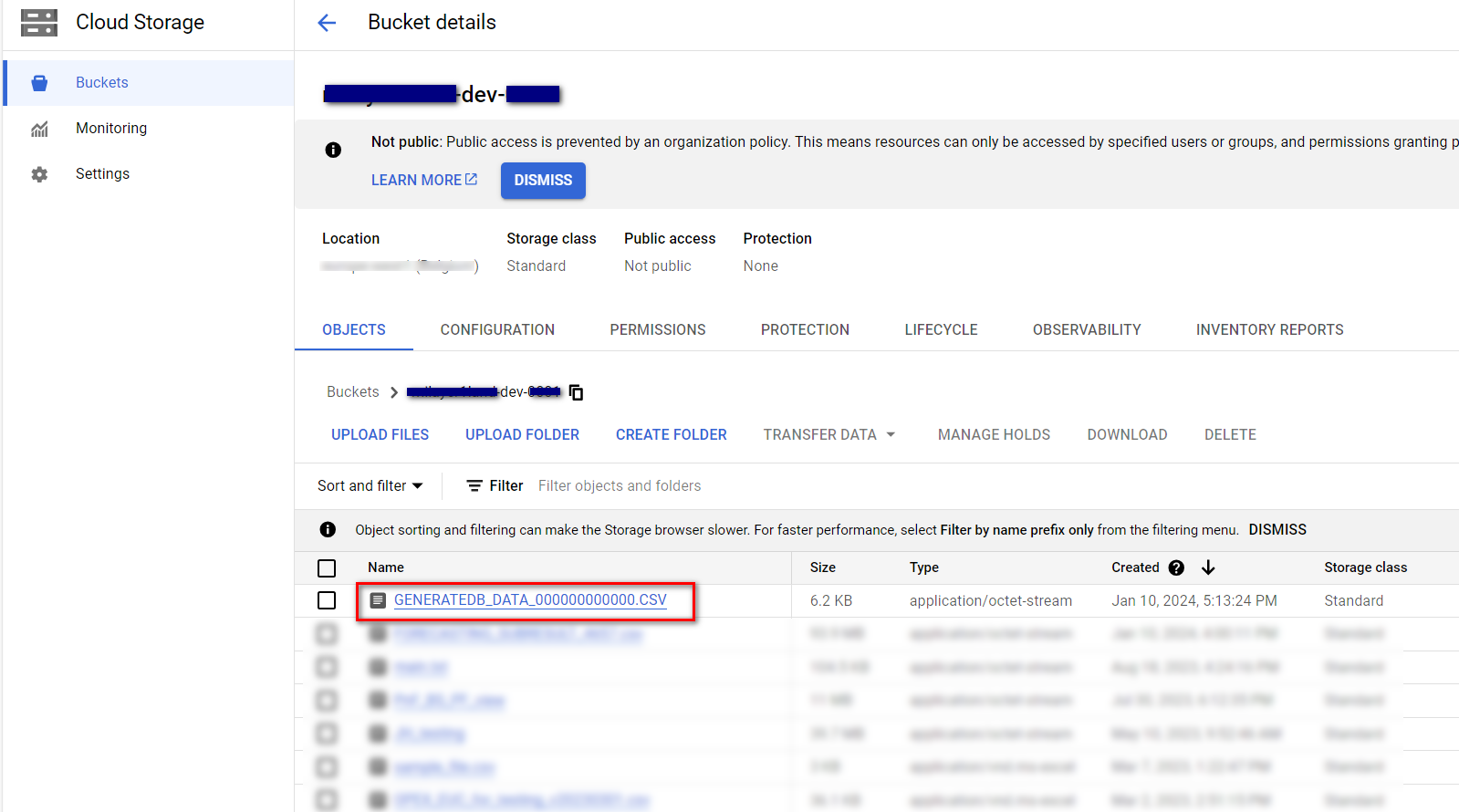Click the LEARN MORE link
1459x812 pixels.
(424, 181)
